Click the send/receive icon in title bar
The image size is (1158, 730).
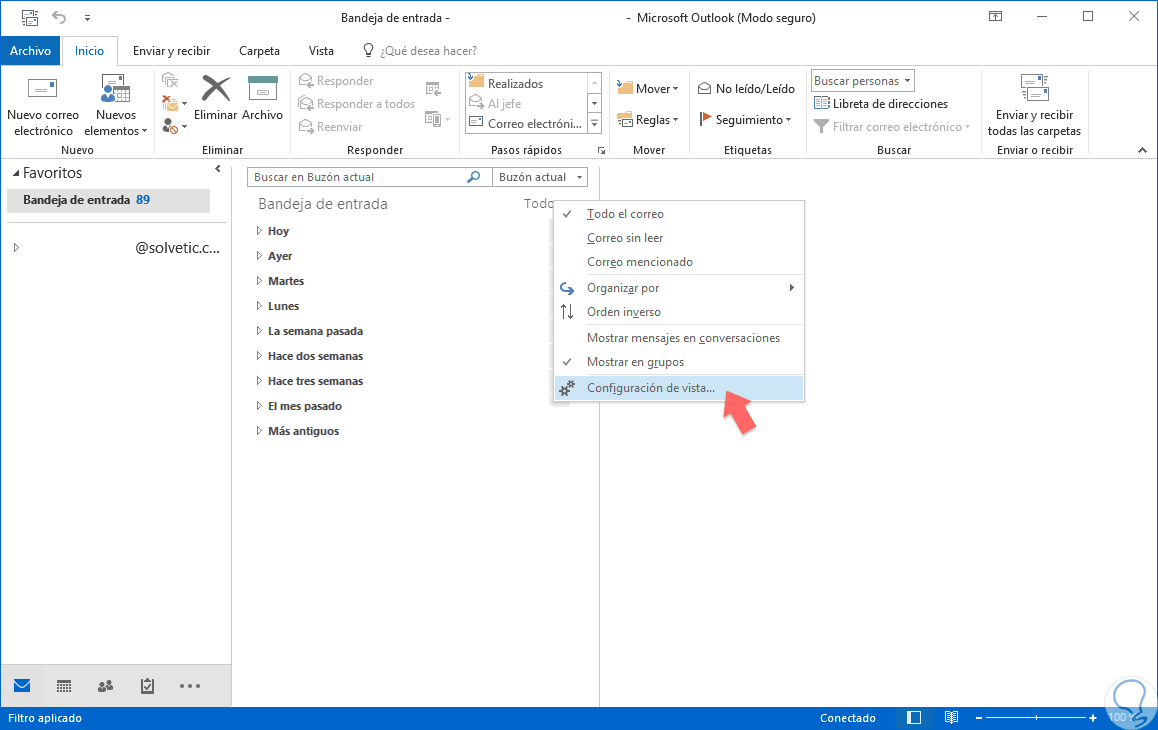pos(30,17)
